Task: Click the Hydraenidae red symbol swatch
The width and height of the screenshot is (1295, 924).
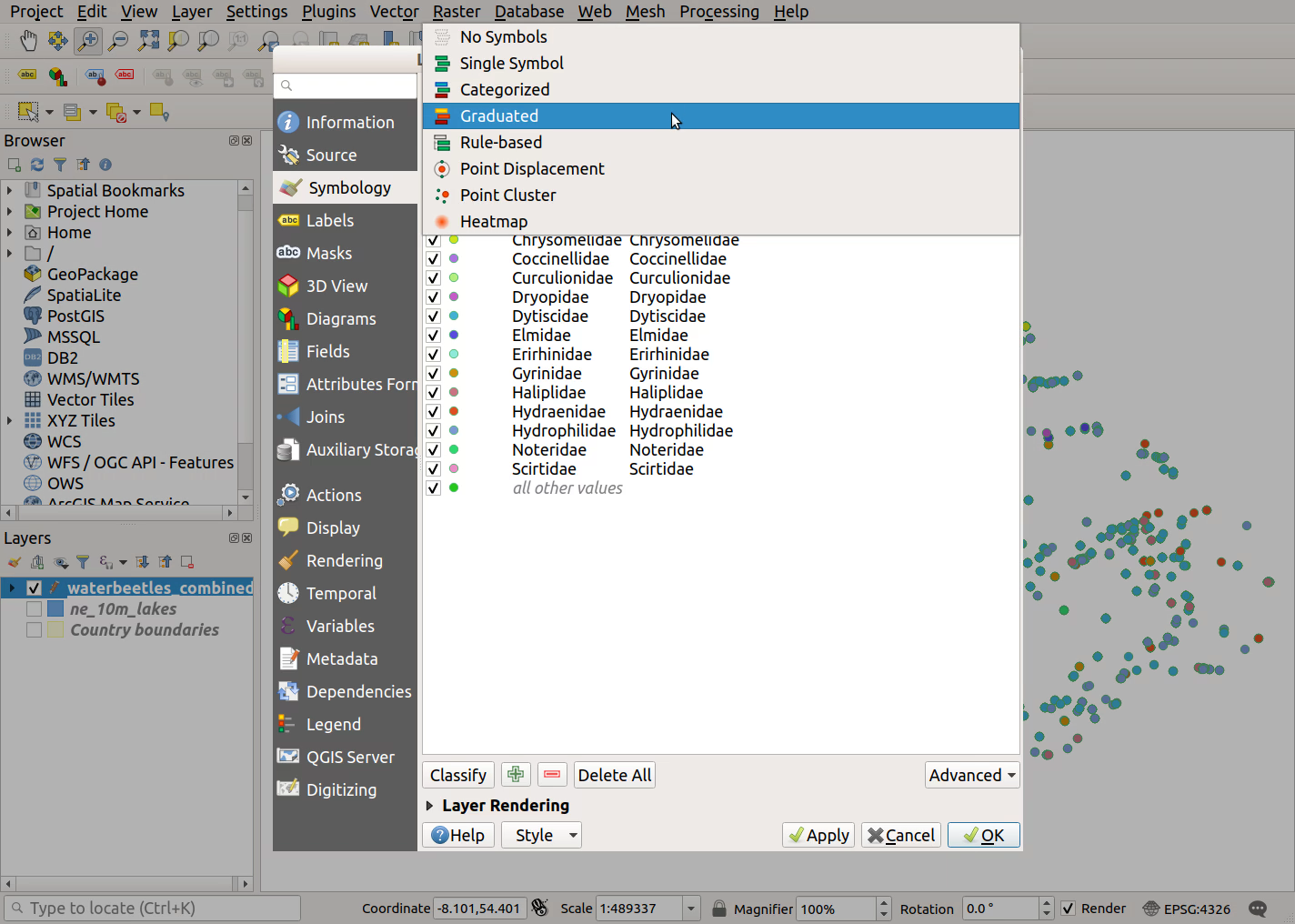Action: point(454,411)
